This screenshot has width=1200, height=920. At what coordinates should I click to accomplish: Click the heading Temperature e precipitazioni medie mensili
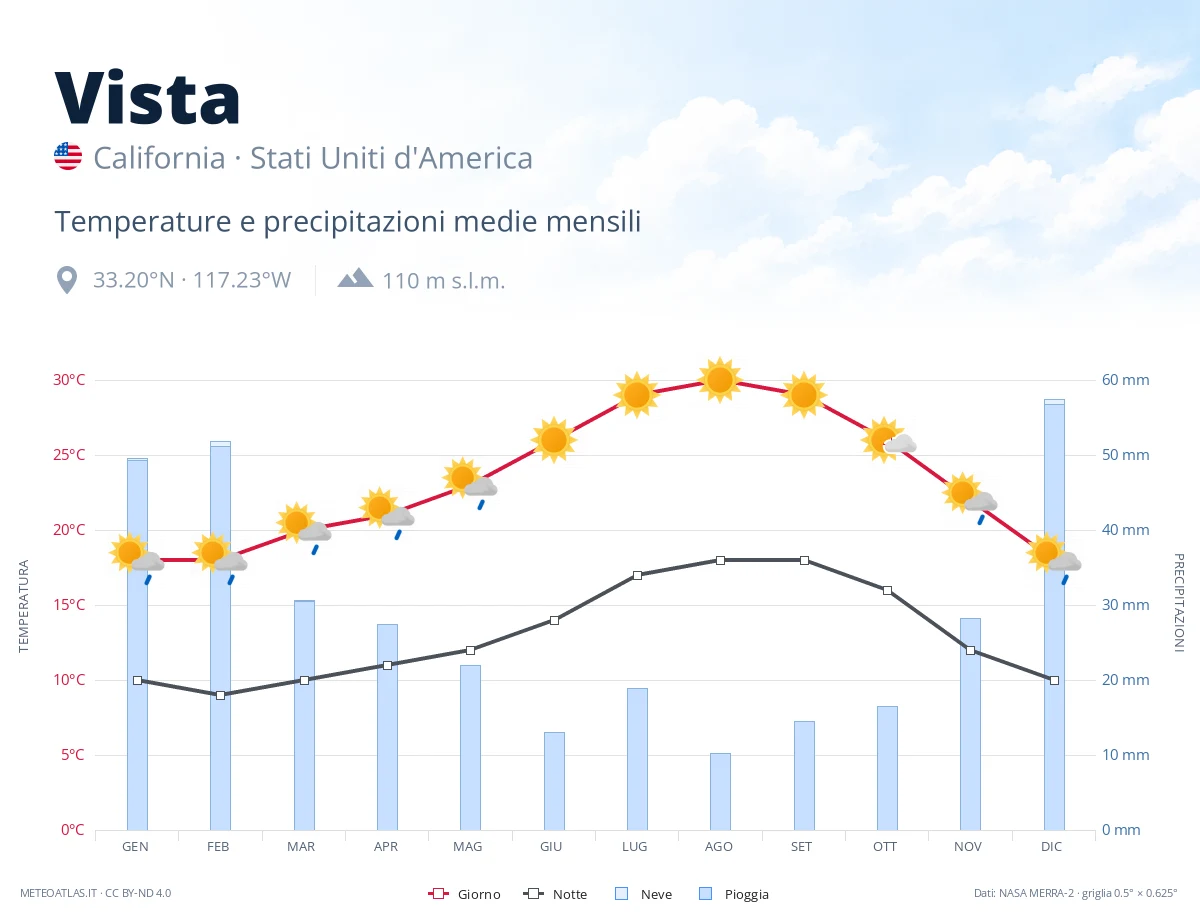(x=348, y=222)
